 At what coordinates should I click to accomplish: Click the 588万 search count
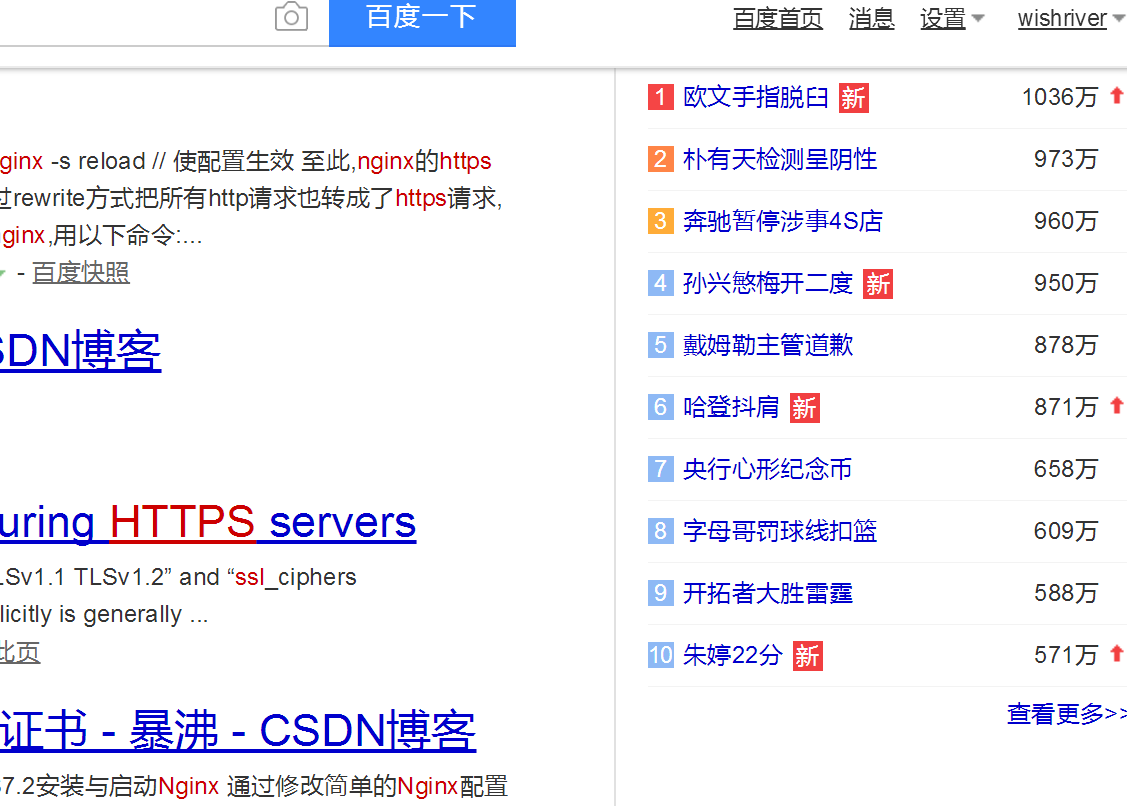pos(1066,592)
